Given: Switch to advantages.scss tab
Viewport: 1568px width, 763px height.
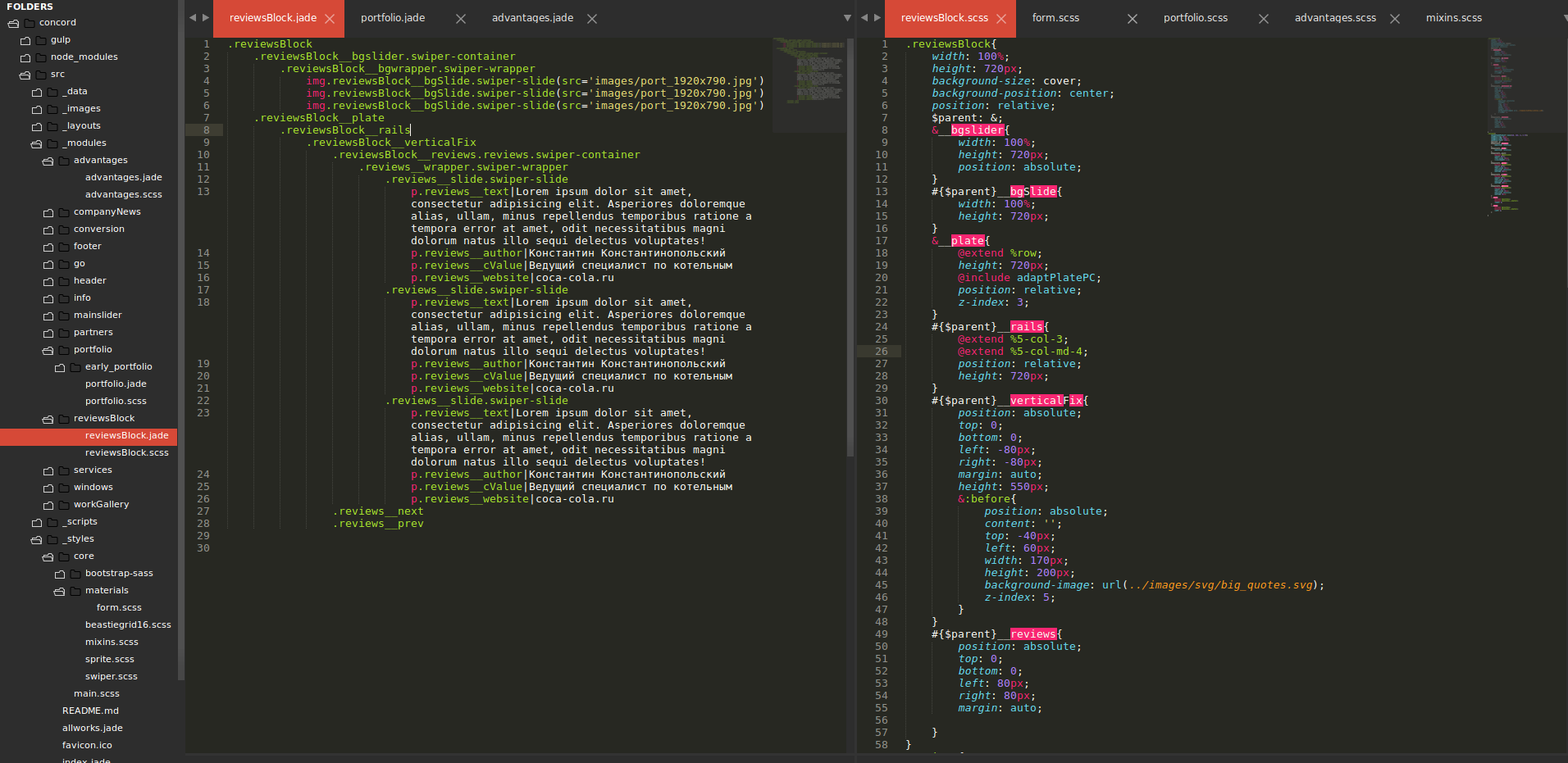Looking at the screenshot, I should pos(1335,18).
